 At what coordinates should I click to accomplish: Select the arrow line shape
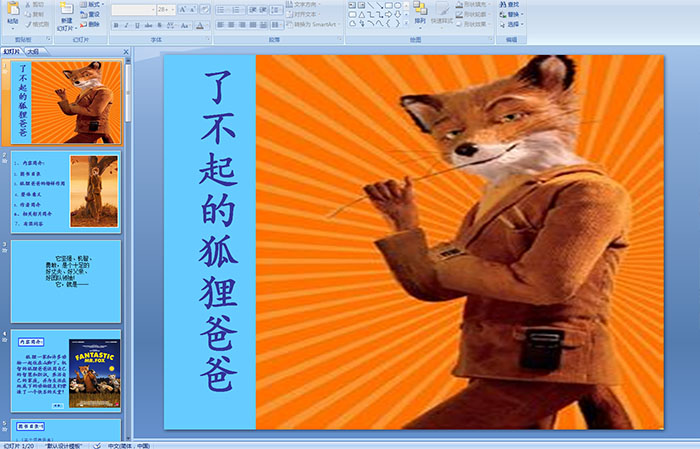coord(379,5)
